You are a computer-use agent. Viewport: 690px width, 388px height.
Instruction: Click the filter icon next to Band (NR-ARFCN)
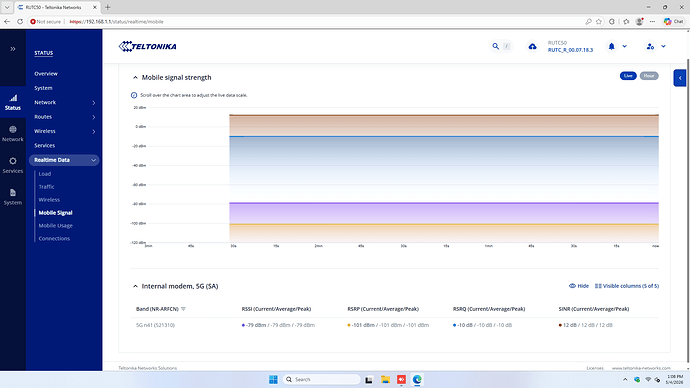[x=184, y=309]
